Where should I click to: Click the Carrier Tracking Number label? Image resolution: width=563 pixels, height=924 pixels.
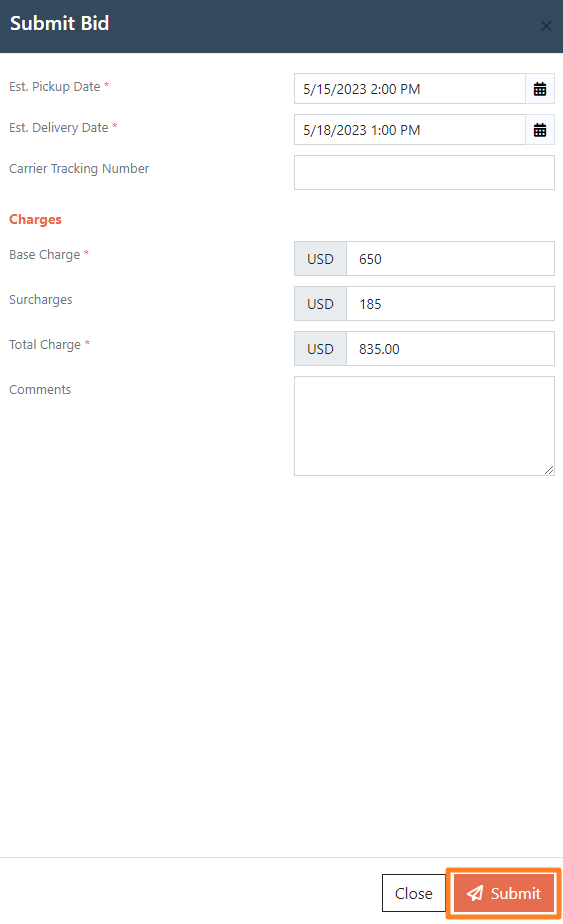pos(79,169)
